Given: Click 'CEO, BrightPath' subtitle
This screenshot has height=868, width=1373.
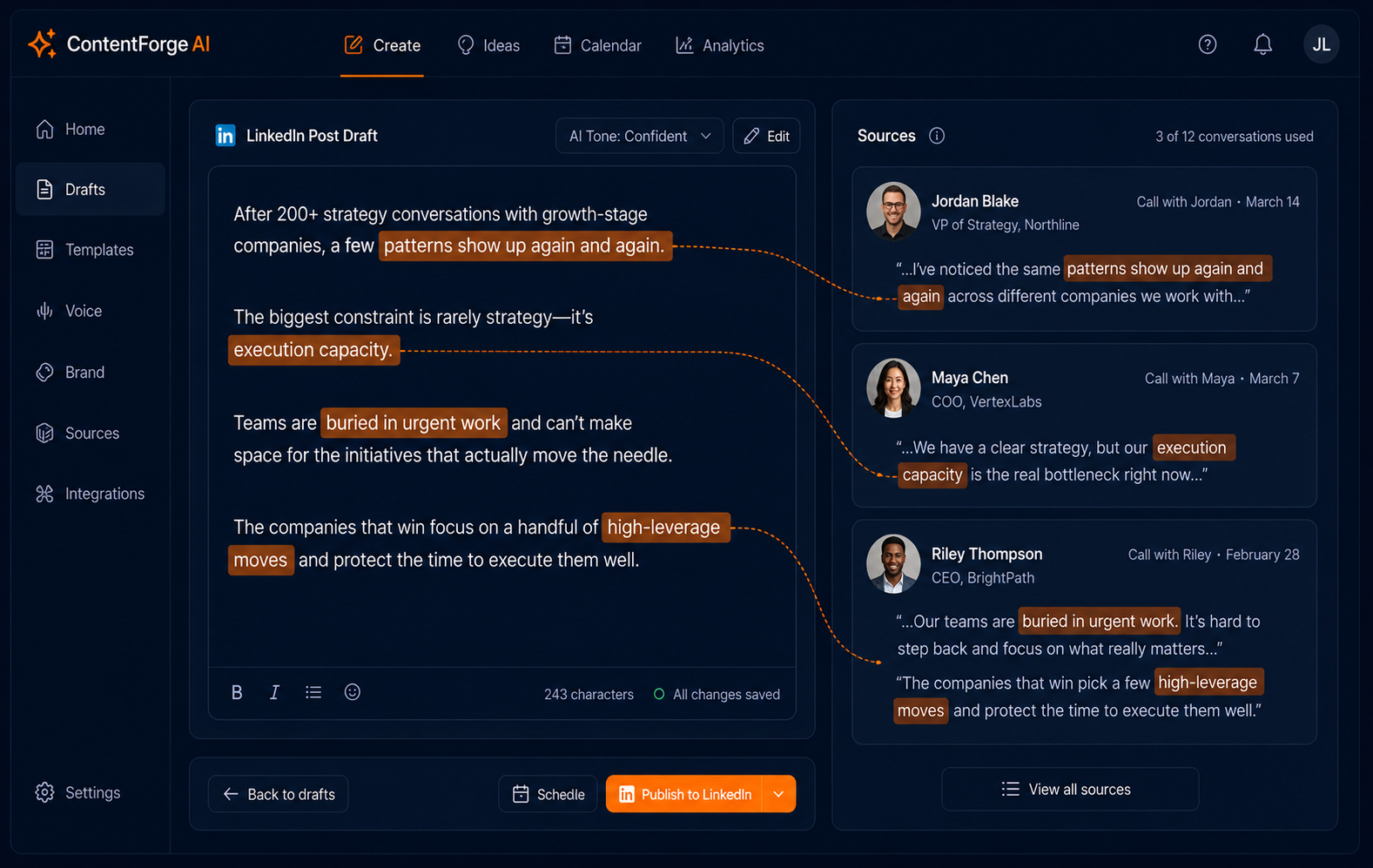Looking at the screenshot, I should (983, 578).
